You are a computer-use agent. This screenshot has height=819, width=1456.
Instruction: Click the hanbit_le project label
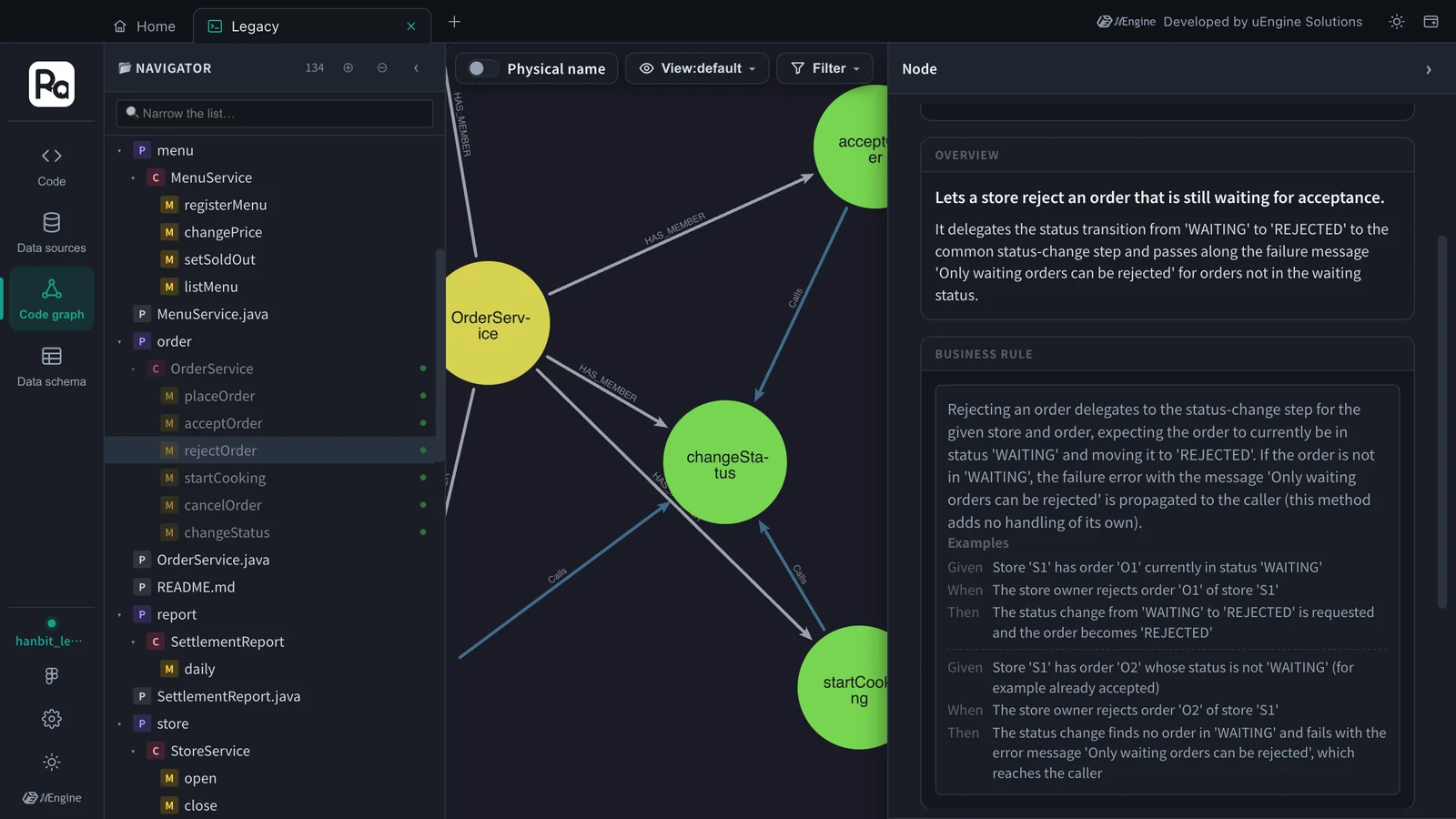coord(48,641)
